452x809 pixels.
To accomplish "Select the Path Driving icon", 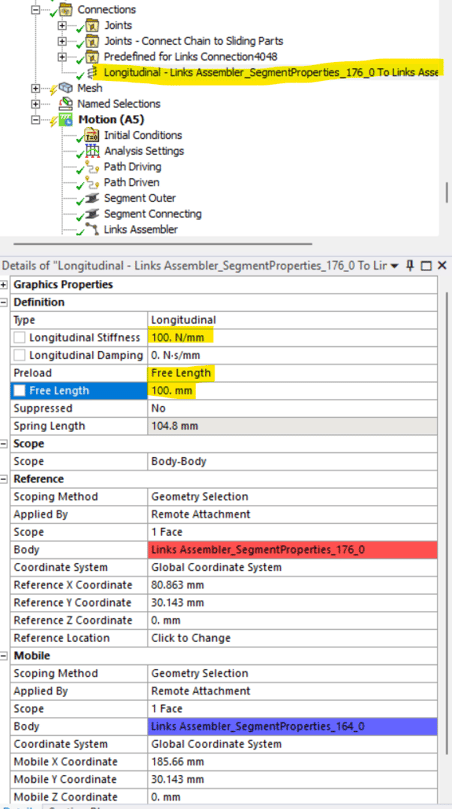I will click(x=92, y=167).
